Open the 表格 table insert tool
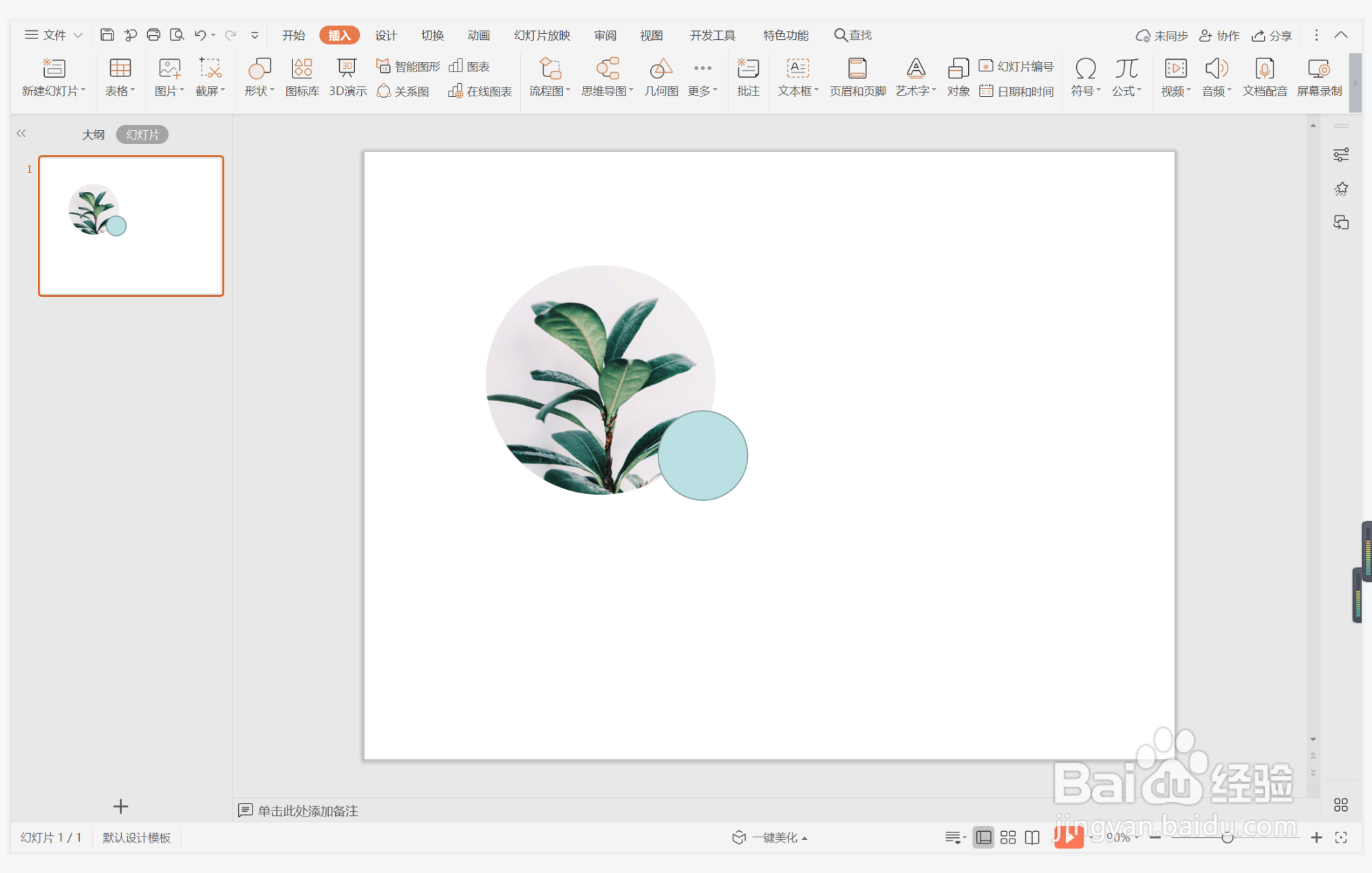The height and width of the screenshot is (873, 1372). 120,77
